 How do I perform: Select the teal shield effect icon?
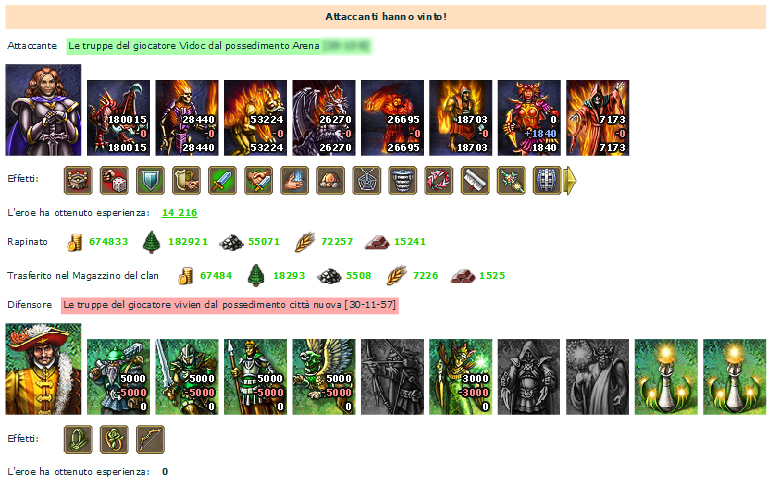pos(150,180)
